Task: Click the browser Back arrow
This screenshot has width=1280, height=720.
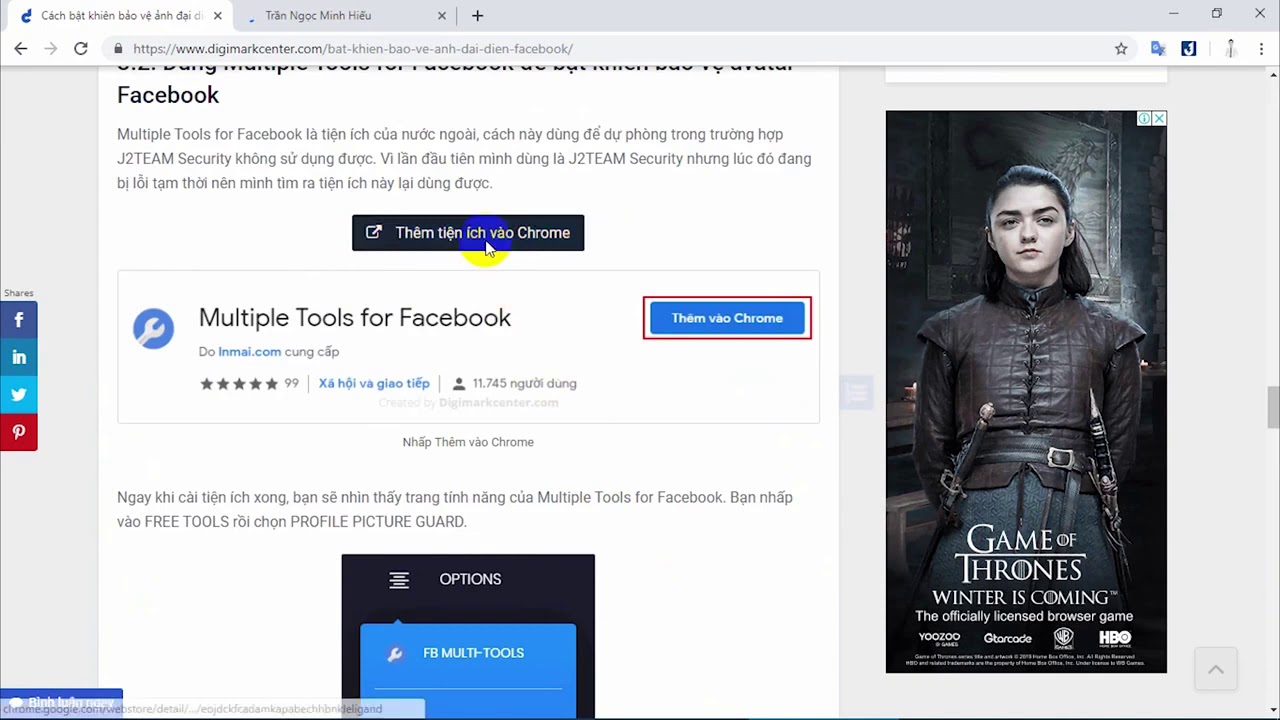Action: (x=21, y=48)
